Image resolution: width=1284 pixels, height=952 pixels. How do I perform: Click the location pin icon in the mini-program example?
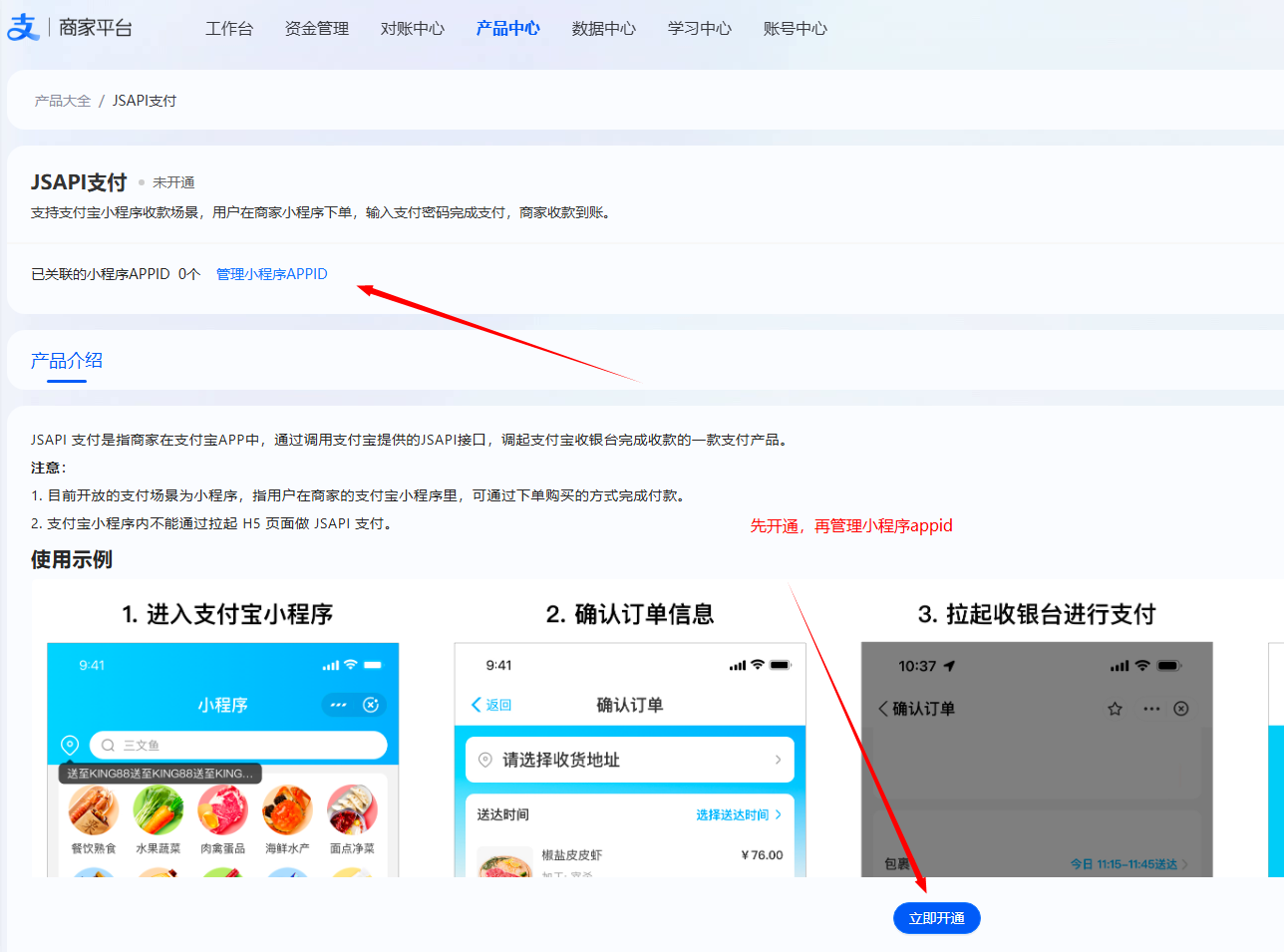(x=70, y=745)
